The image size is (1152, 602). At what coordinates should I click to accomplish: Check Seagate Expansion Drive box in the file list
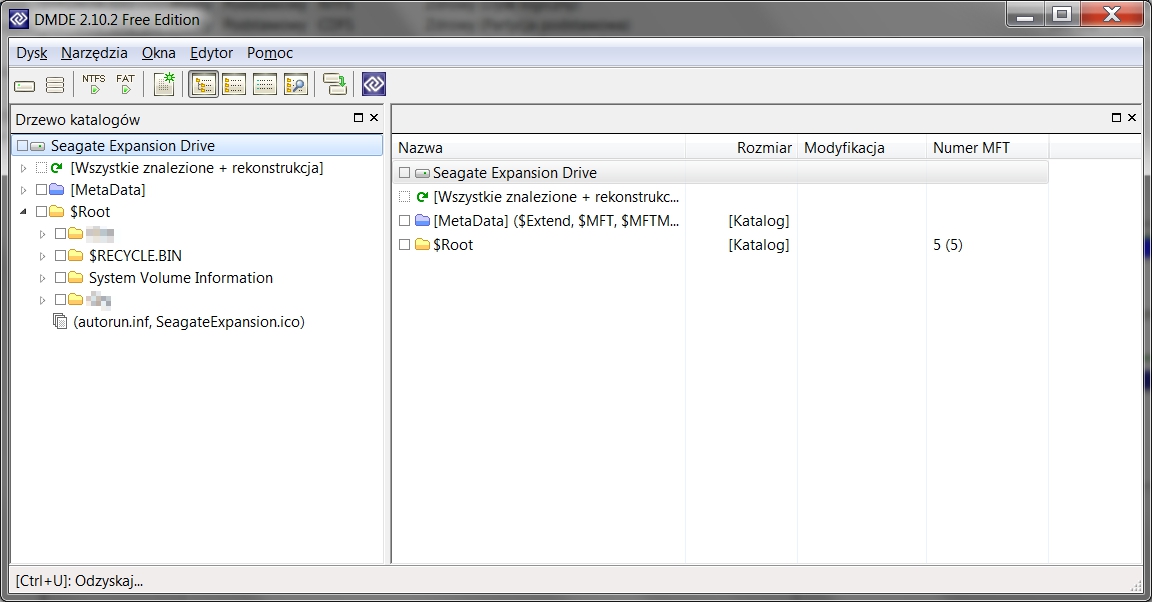(x=404, y=173)
